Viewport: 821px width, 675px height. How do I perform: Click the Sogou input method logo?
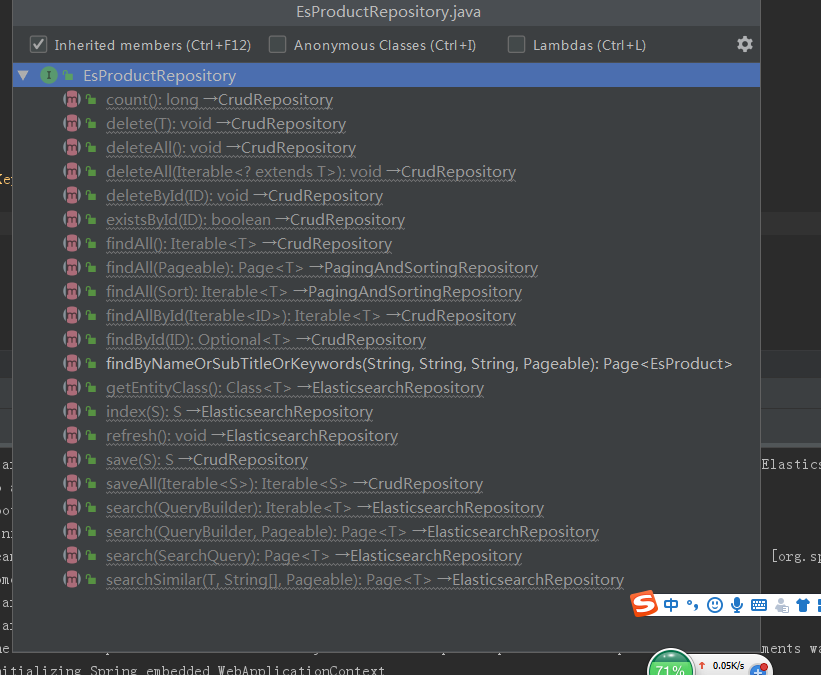coord(645,604)
